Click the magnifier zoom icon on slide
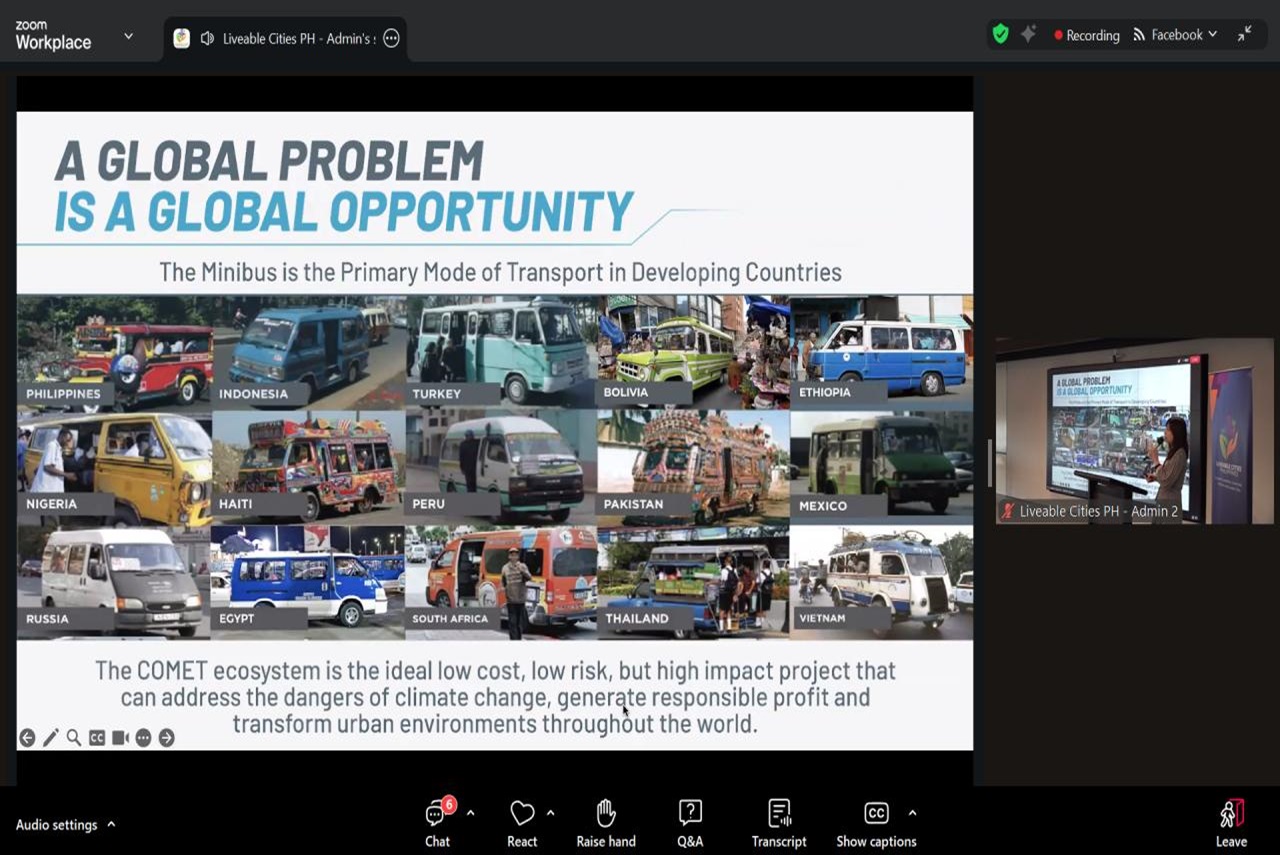The width and height of the screenshot is (1280, 855). [x=74, y=738]
